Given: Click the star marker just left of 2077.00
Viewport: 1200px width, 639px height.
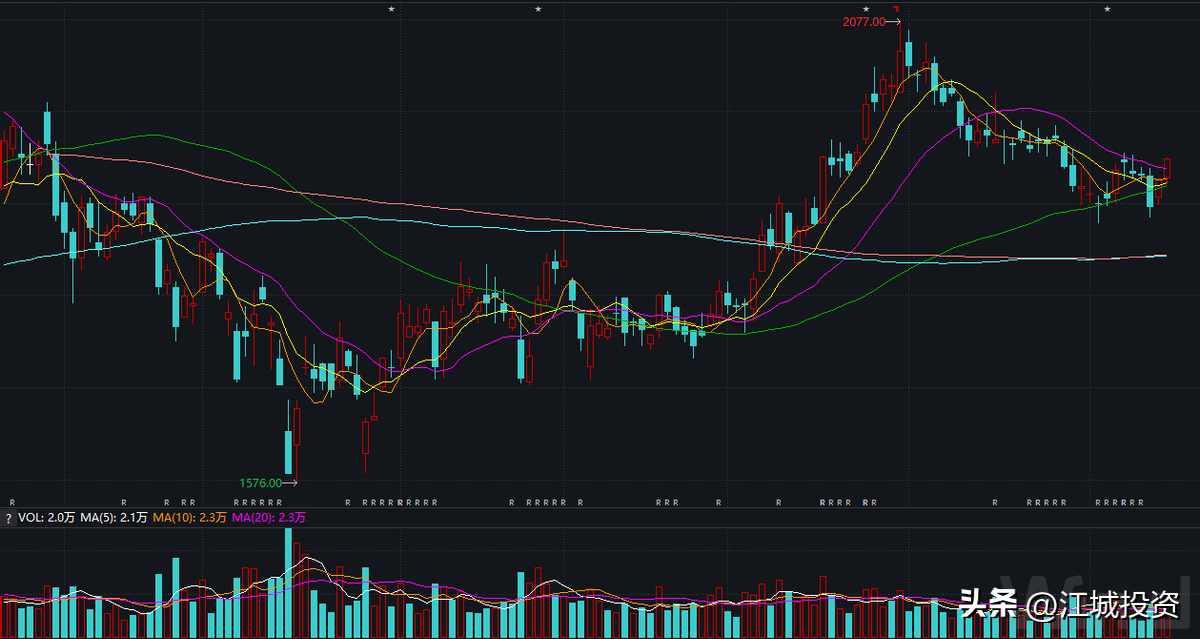Looking at the screenshot, I should pos(866,9).
